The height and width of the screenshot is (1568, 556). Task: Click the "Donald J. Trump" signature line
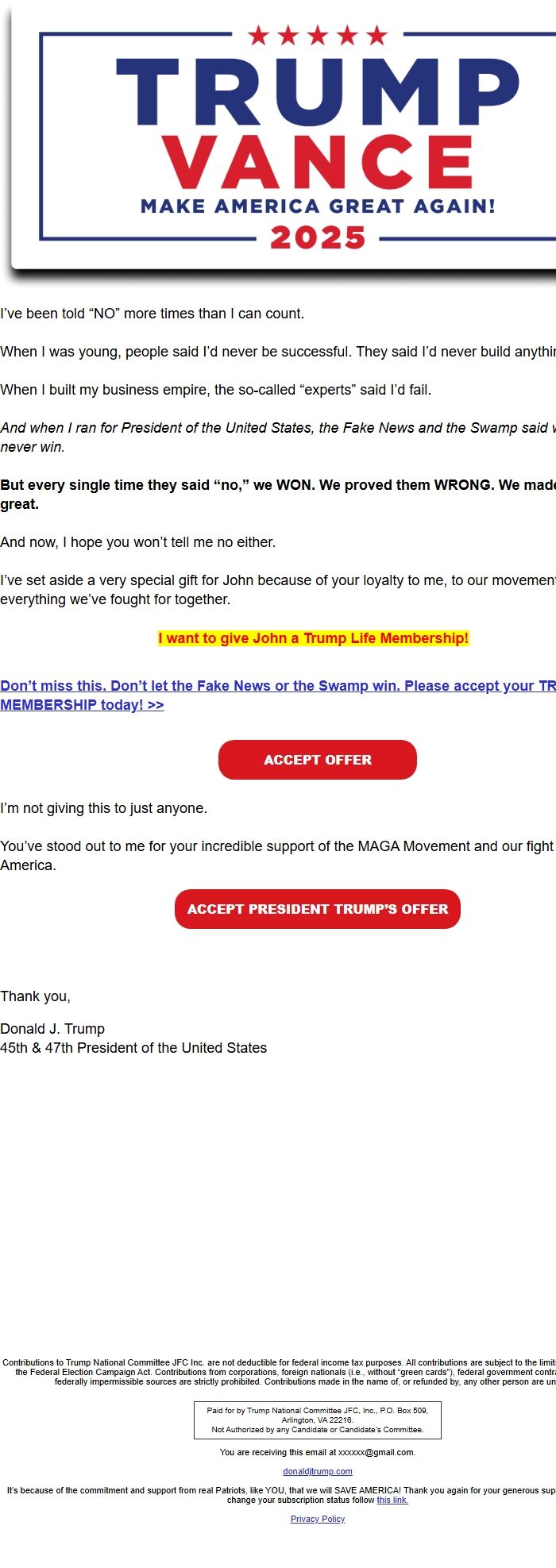[x=52, y=1029]
